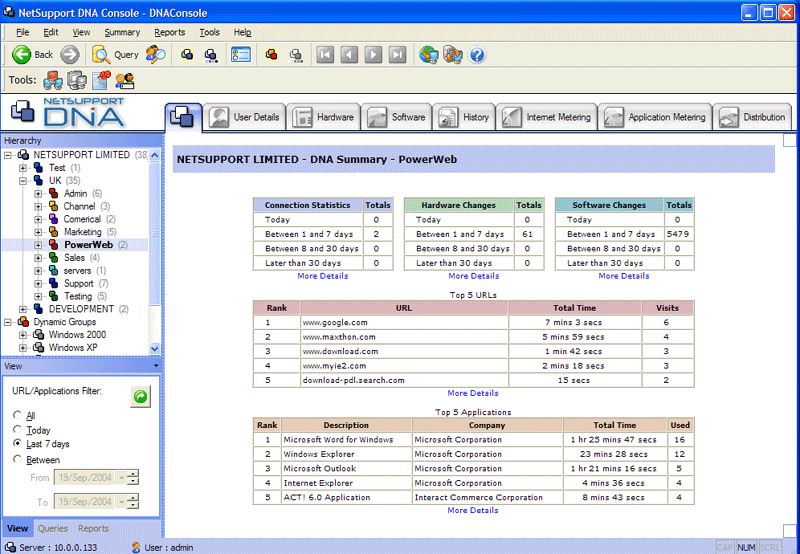800x554 pixels.
Task: Switch to the History tab
Action: pyautogui.click(x=464, y=117)
